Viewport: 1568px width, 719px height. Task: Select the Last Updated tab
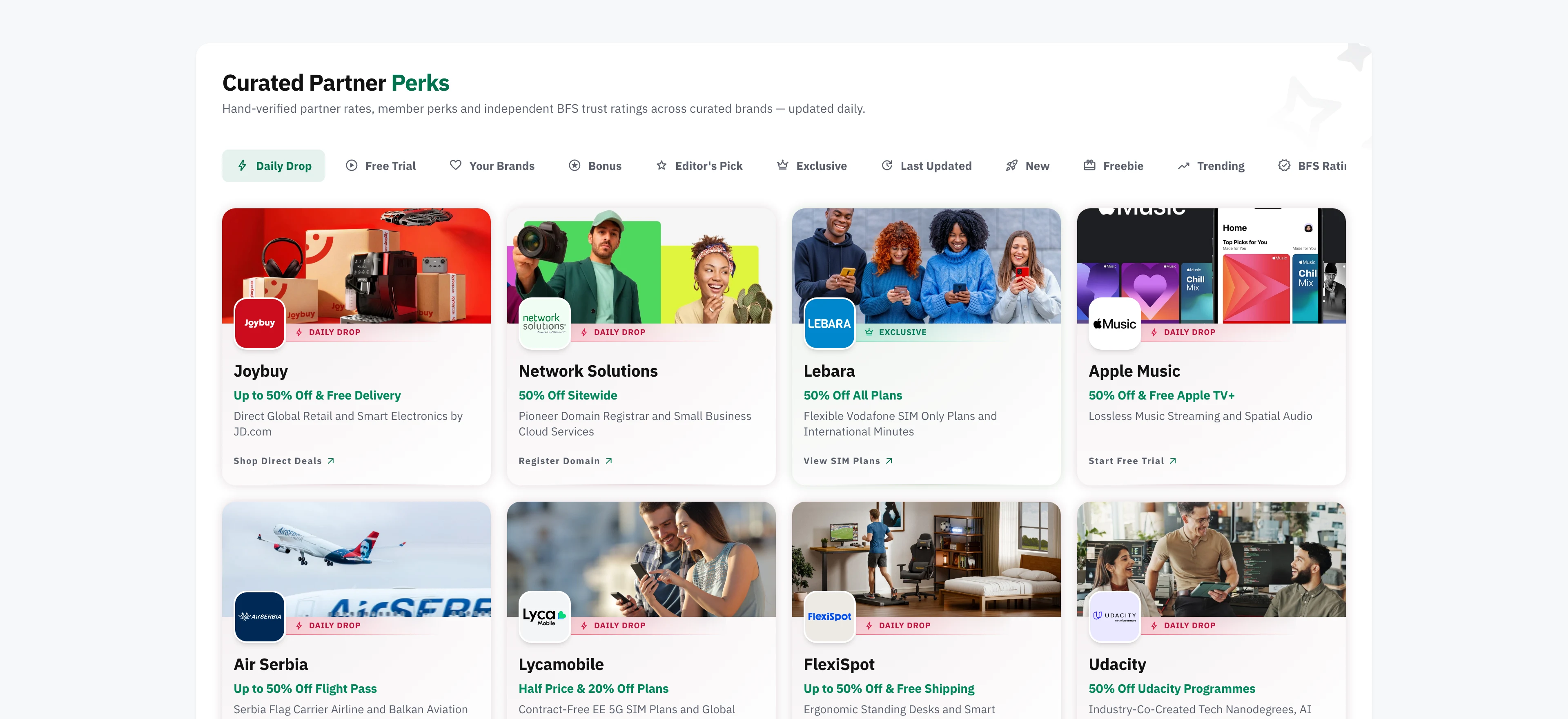pos(926,165)
